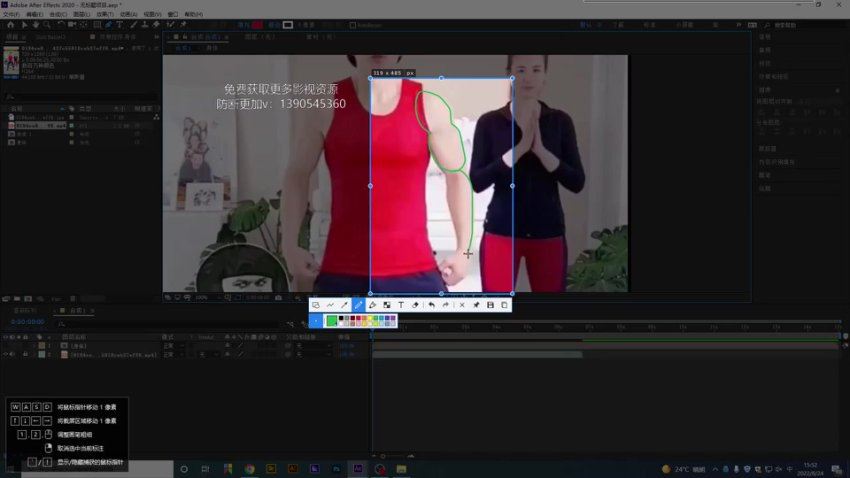Click the timeline playhead at the ruler start
850x478 pixels.
372,331
